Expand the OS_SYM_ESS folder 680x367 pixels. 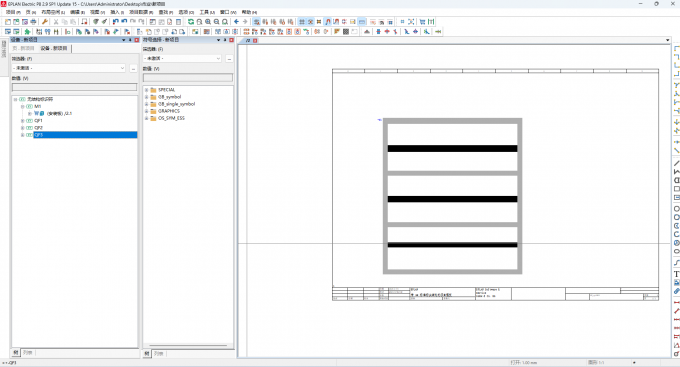tap(146, 118)
